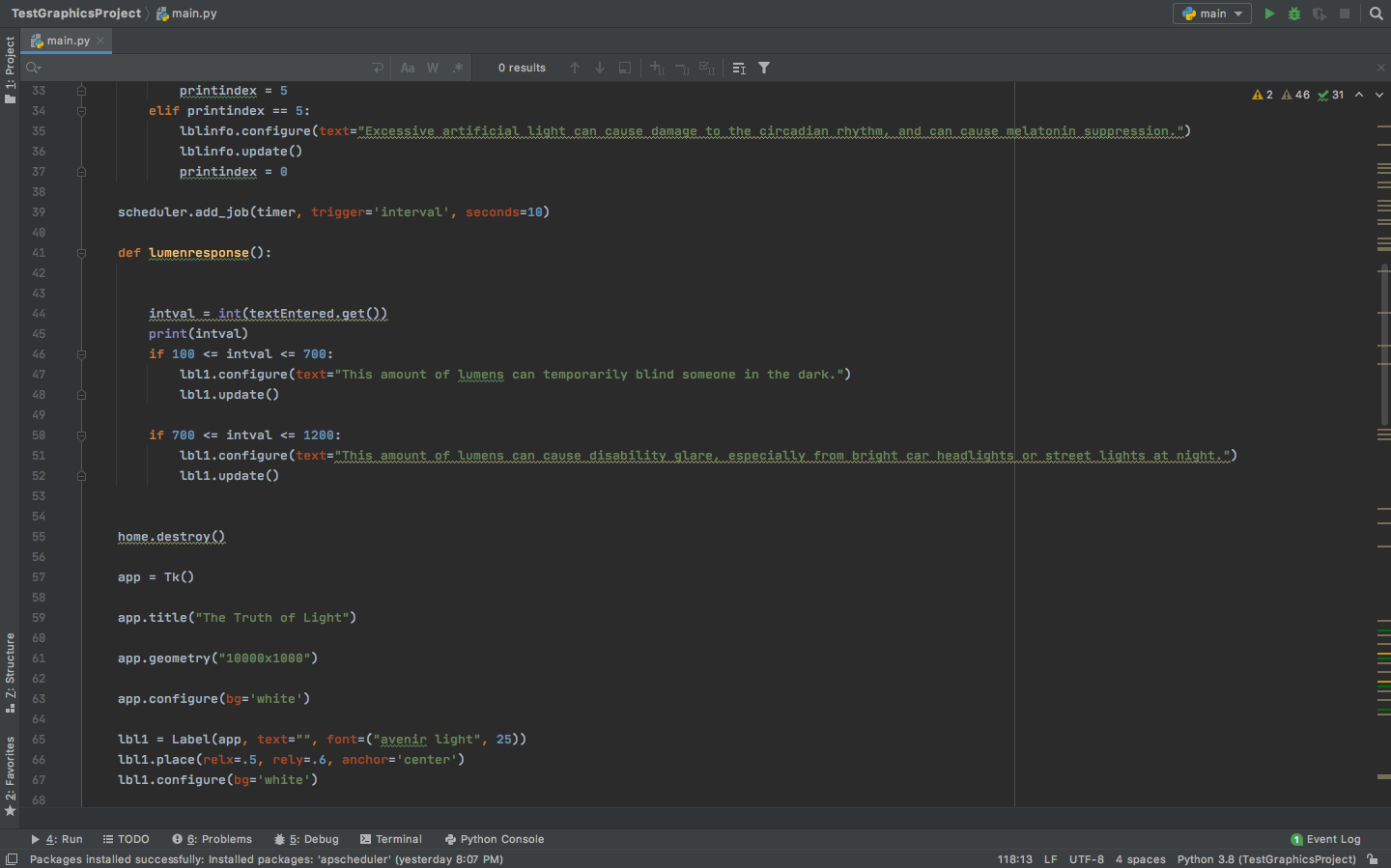
Task: Jump to next search occurrence arrow
Action: 600,68
